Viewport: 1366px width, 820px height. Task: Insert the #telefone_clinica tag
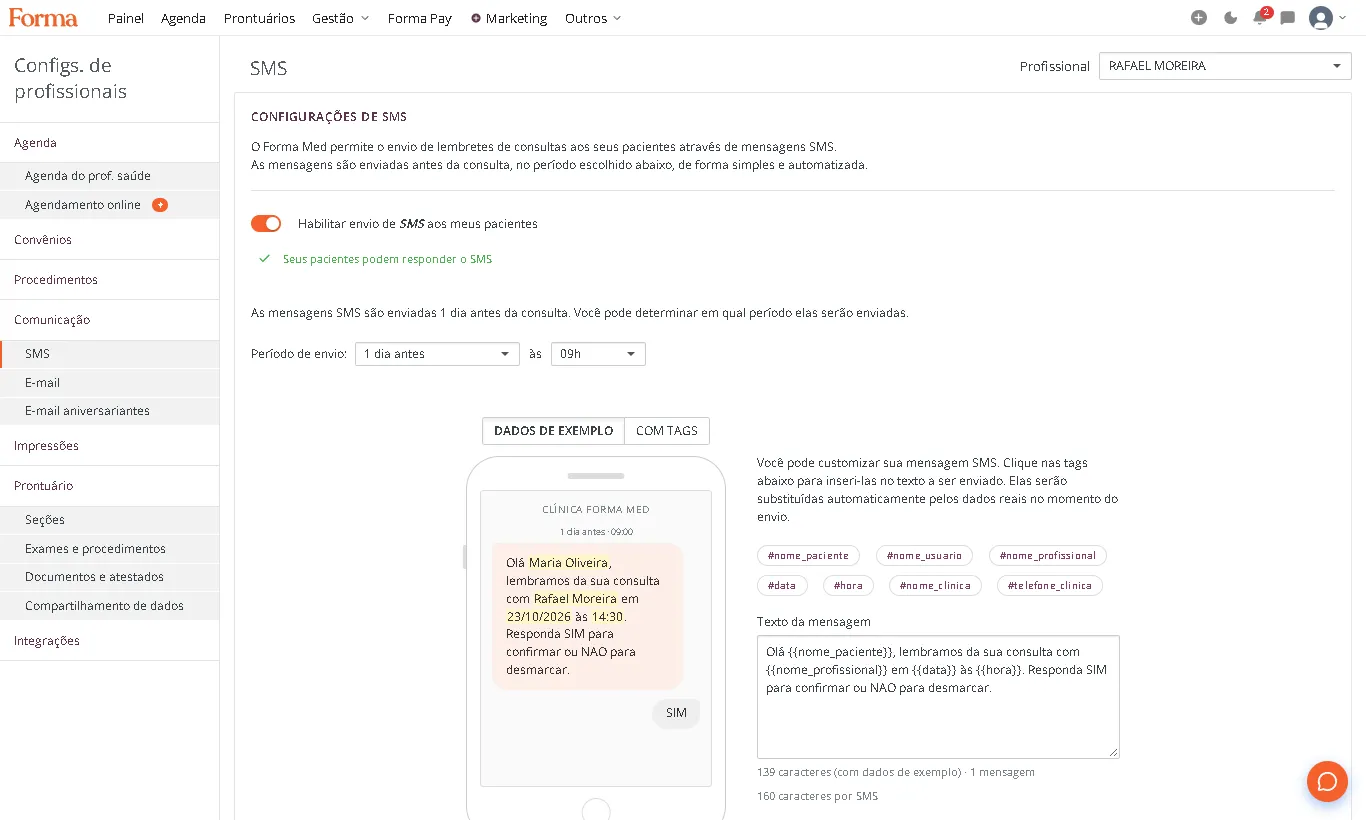tap(1050, 586)
